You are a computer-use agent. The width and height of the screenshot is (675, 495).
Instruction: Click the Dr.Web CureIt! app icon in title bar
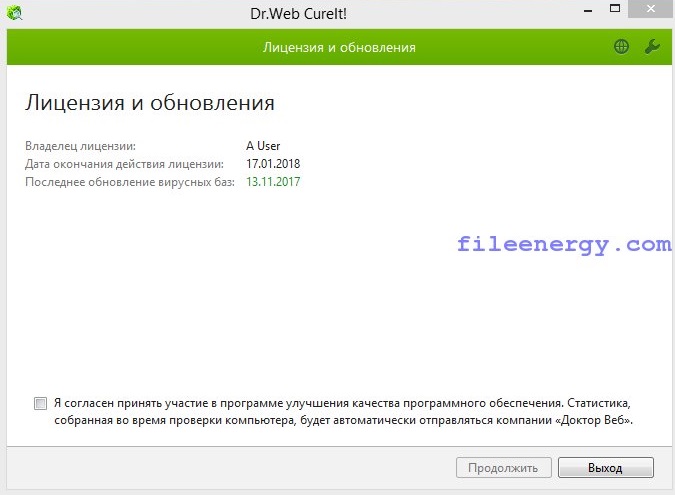[15, 12]
